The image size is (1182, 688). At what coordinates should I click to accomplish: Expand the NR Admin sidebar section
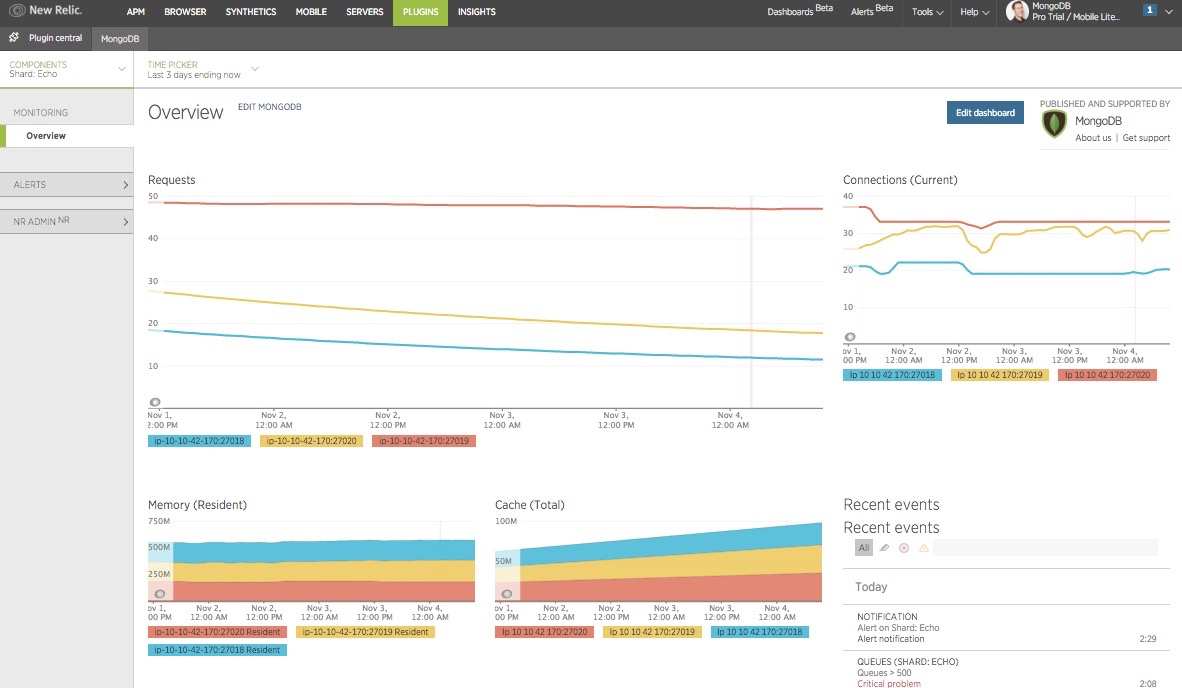67,222
